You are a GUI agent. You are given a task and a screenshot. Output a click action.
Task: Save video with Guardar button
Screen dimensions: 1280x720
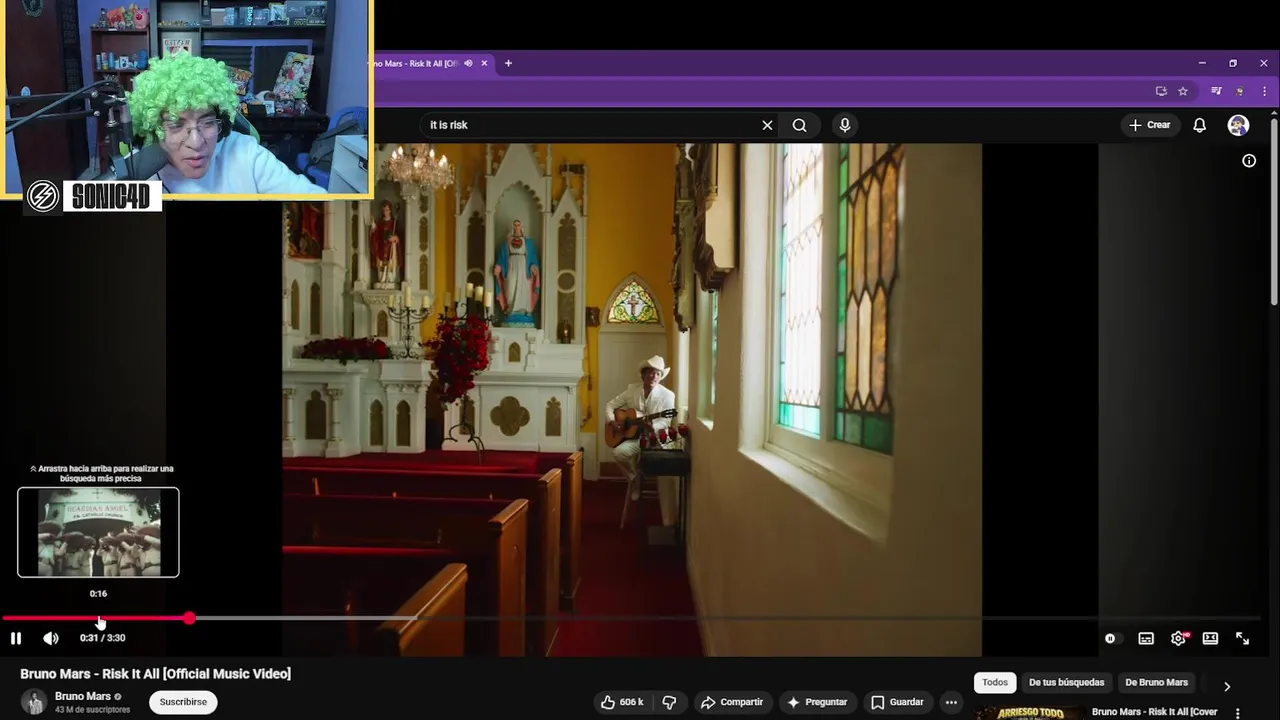pyautogui.click(x=897, y=702)
